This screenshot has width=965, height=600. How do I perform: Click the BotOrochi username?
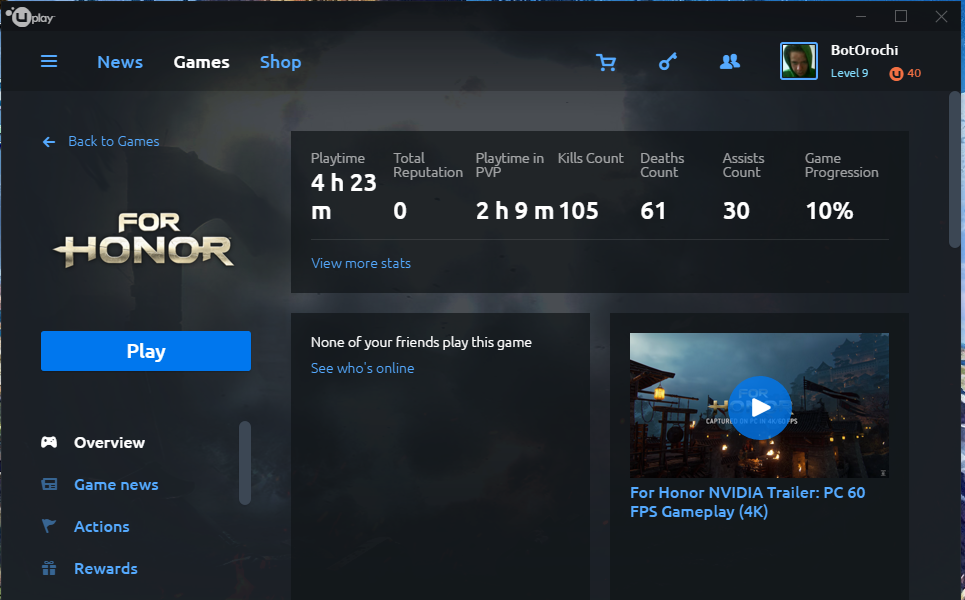pyautogui.click(x=864, y=50)
